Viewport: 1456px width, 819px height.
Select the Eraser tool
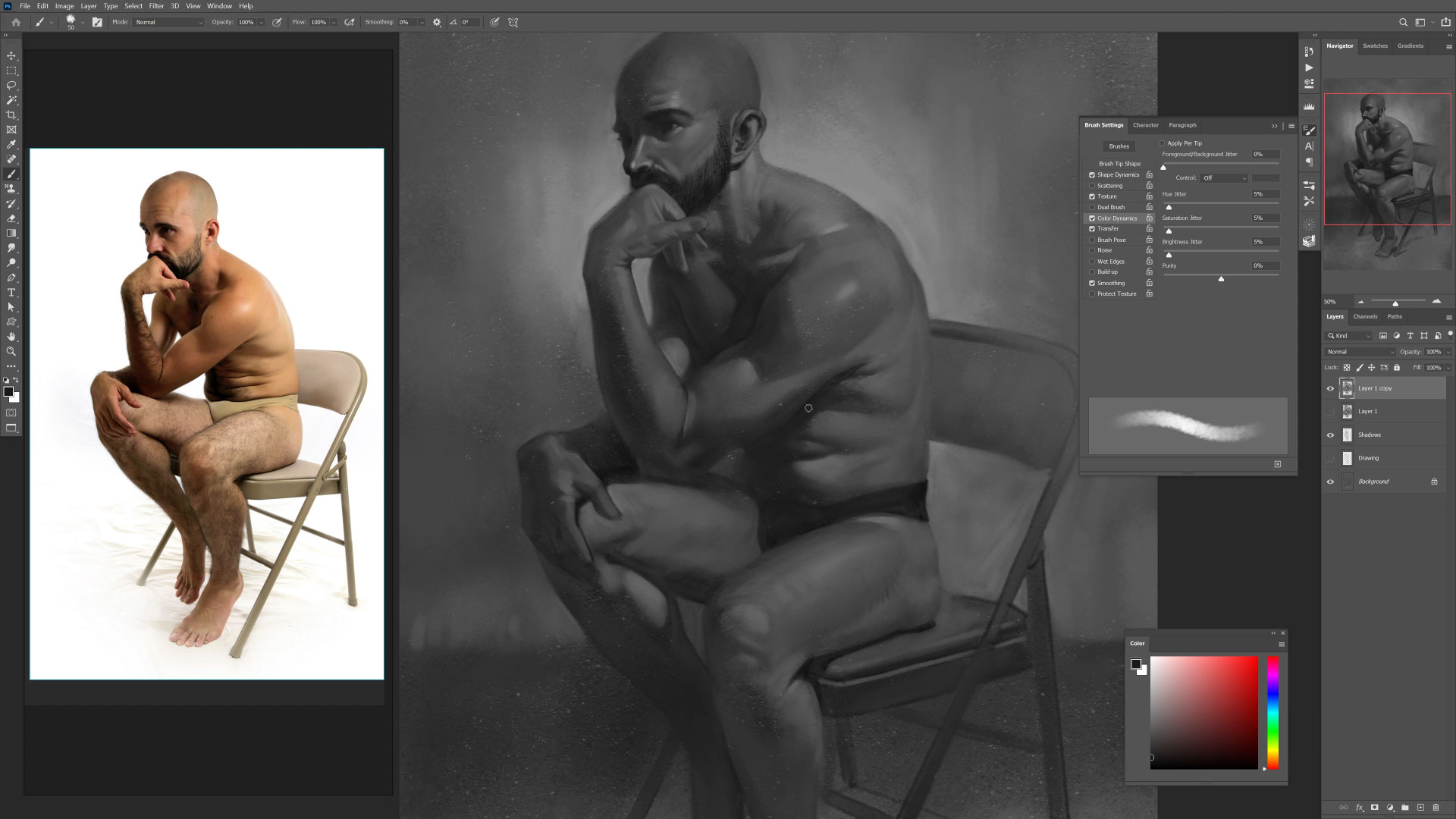11,218
